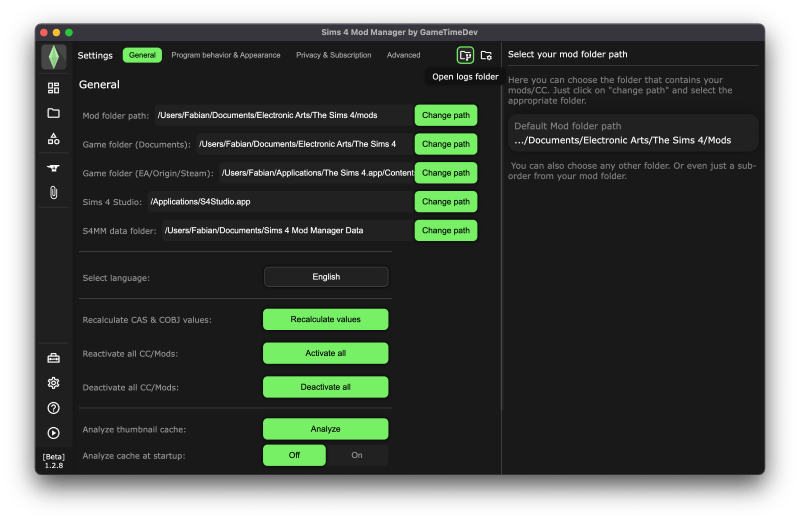Open Privacy & Subscription tab
The image size is (800, 521).
click(x=334, y=55)
